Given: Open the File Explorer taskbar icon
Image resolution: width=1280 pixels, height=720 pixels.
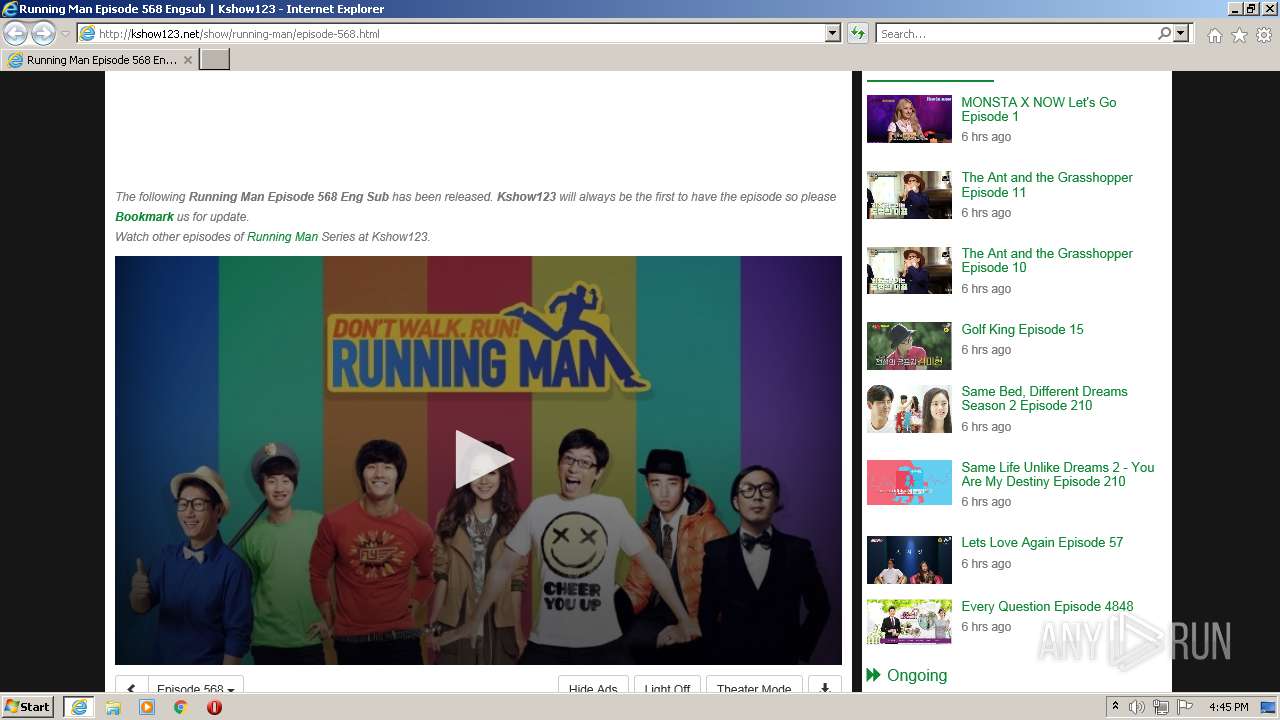Looking at the screenshot, I should coord(113,707).
